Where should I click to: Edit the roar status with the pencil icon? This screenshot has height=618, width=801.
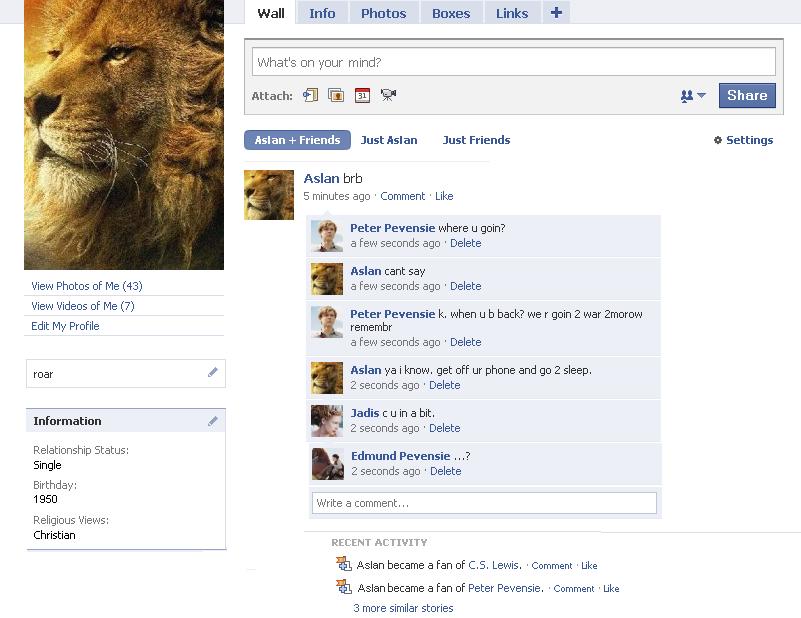(x=213, y=372)
